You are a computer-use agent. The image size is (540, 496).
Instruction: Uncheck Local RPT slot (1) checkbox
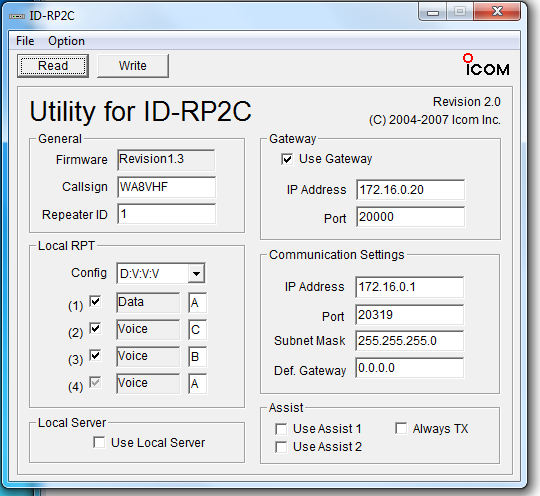(95, 301)
